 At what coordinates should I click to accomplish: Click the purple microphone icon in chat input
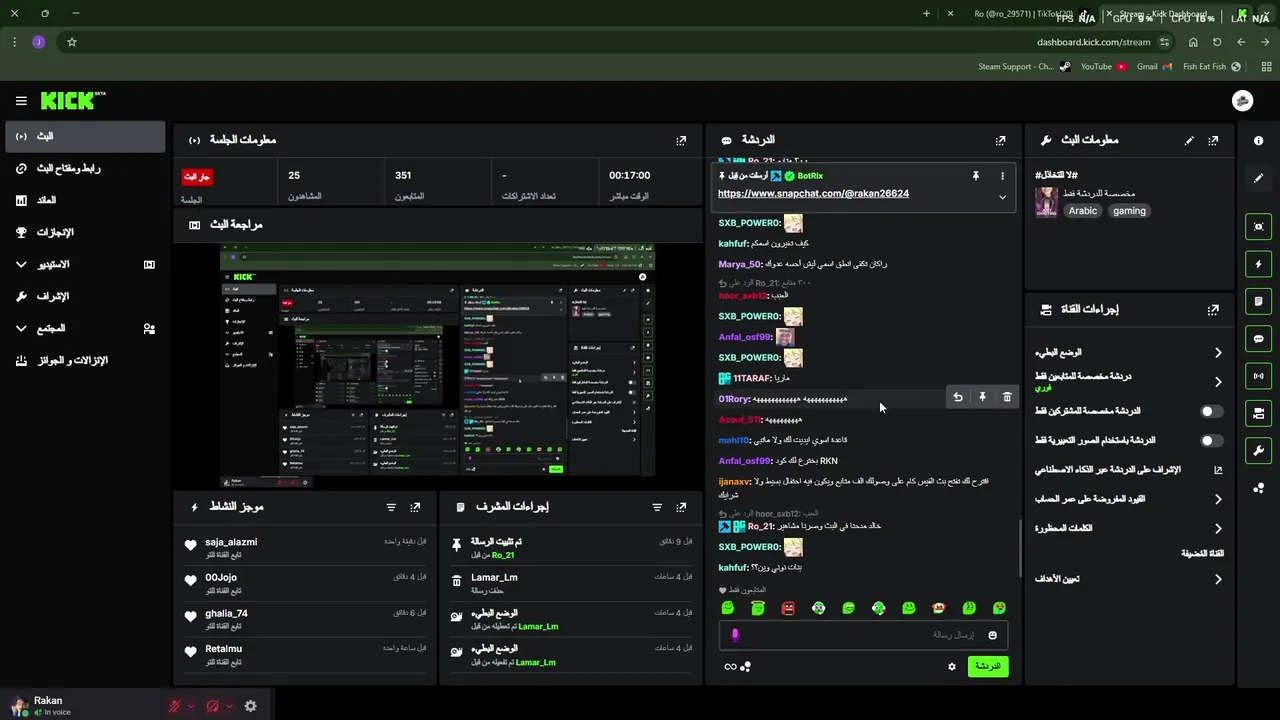click(735, 635)
